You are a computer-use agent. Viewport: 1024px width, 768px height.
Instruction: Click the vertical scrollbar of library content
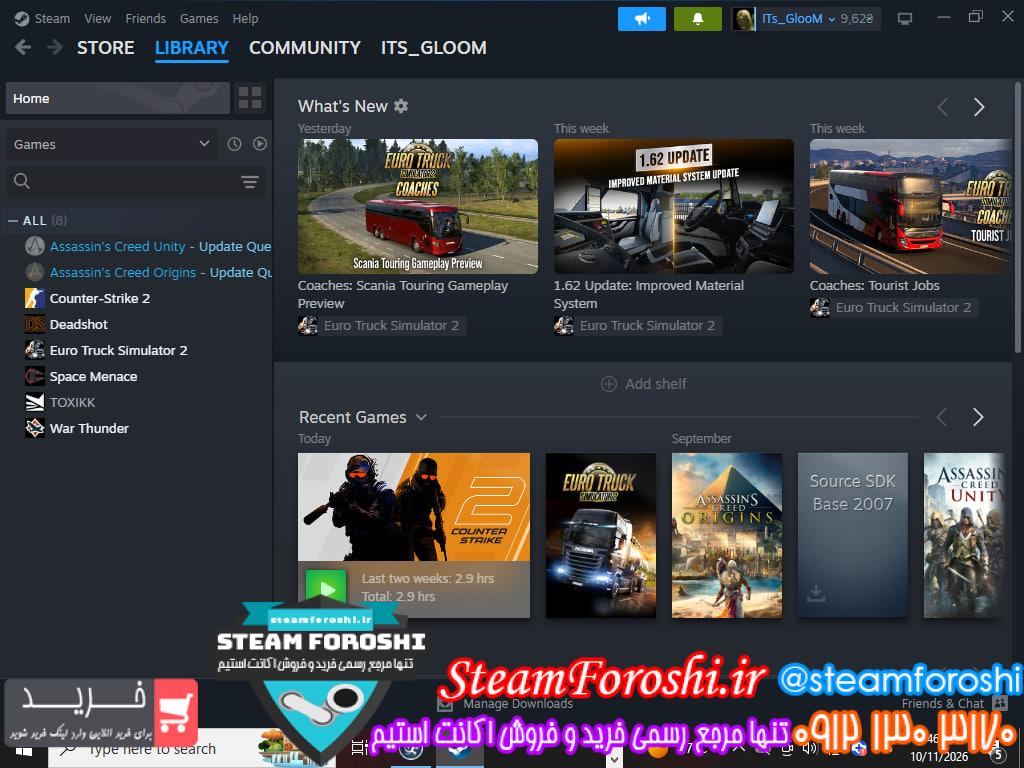click(x=1017, y=219)
